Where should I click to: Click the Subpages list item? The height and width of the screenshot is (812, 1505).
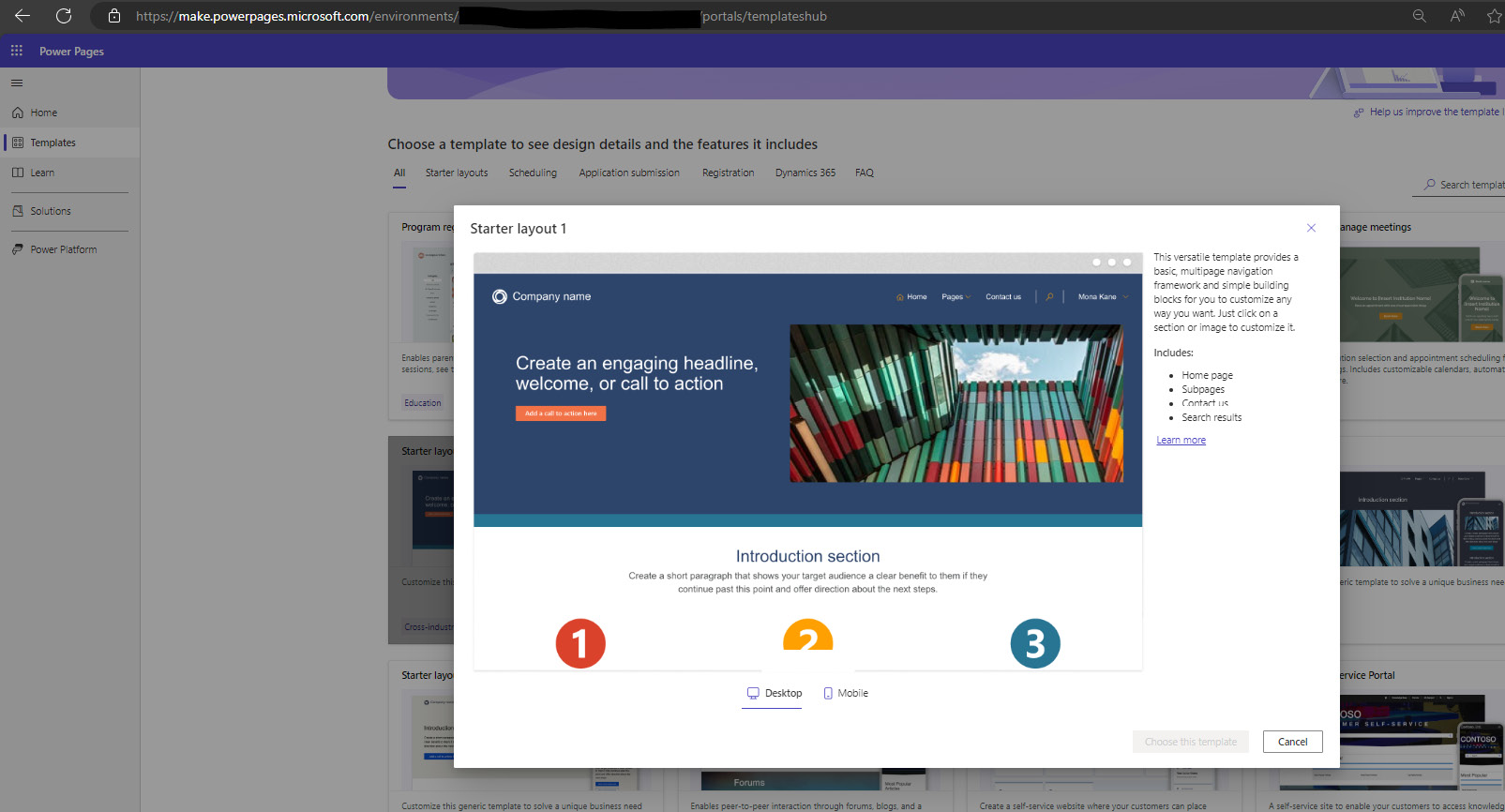(1203, 389)
